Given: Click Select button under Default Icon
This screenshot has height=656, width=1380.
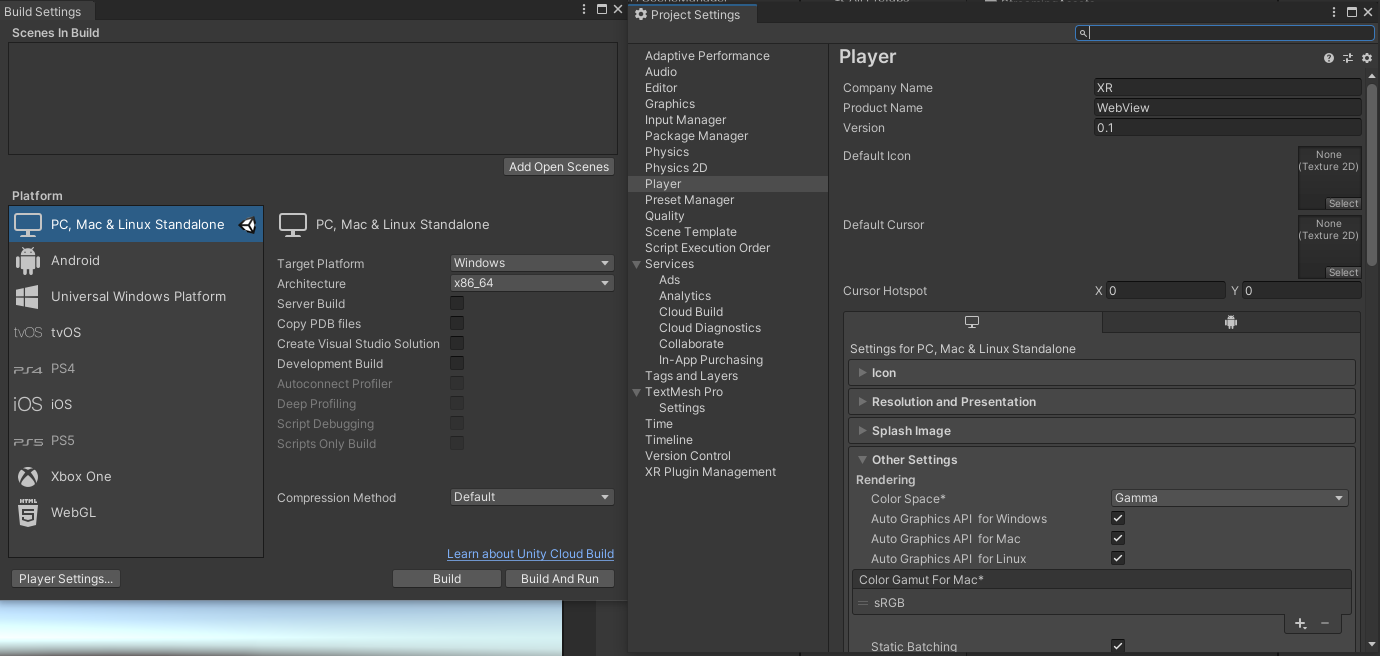Looking at the screenshot, I should coord(1343,203).
